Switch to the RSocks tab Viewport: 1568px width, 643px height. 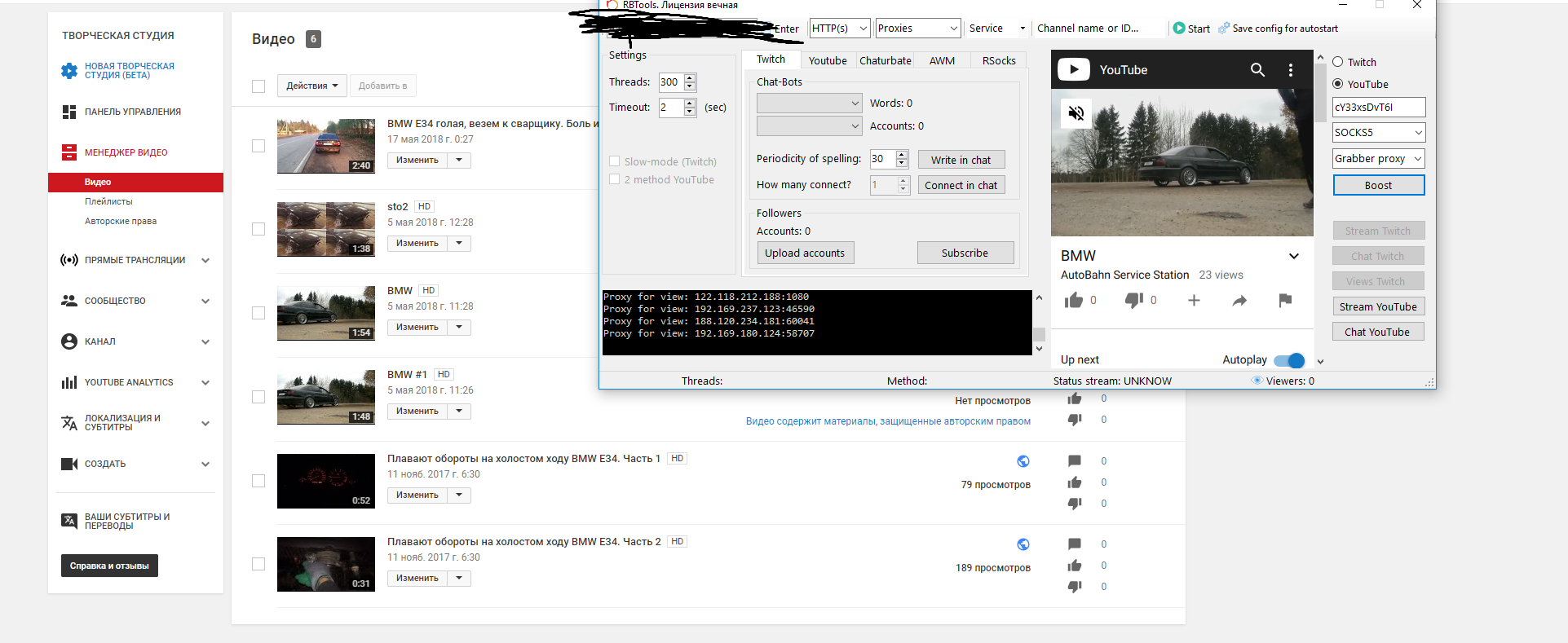[998, 60]
